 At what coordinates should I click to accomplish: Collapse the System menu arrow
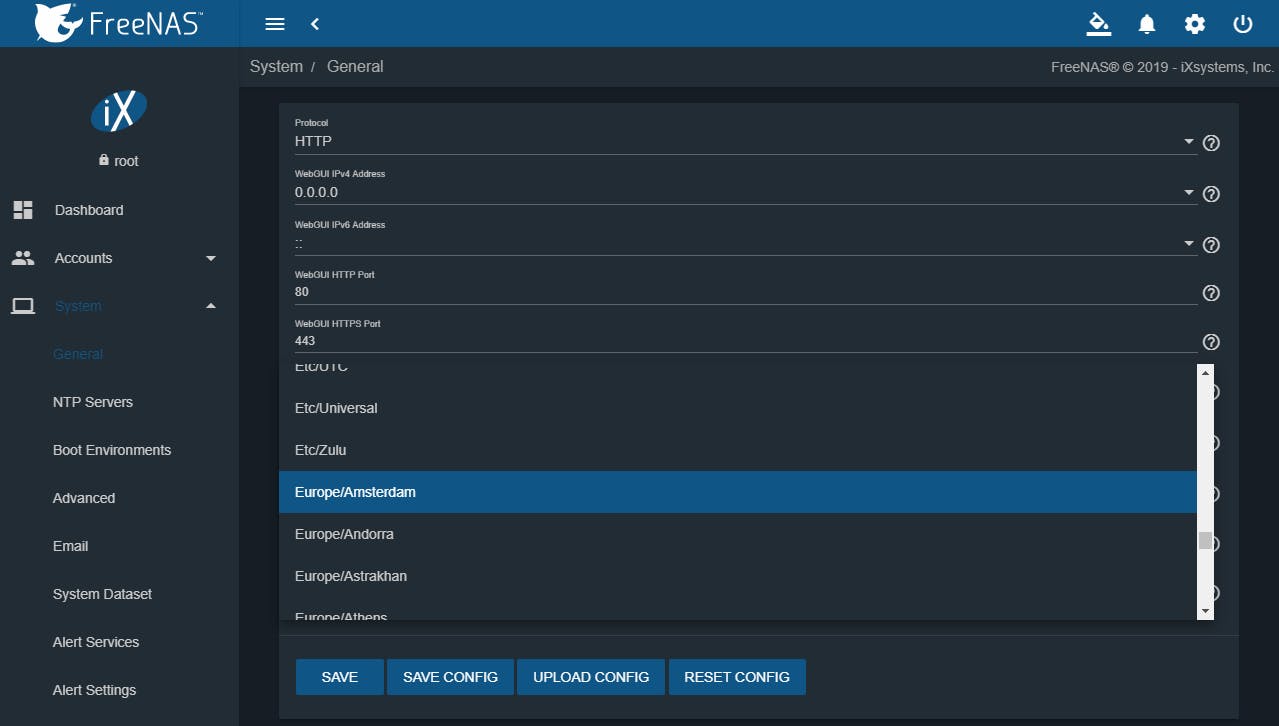pyautogui.click(x=210, y=306)
